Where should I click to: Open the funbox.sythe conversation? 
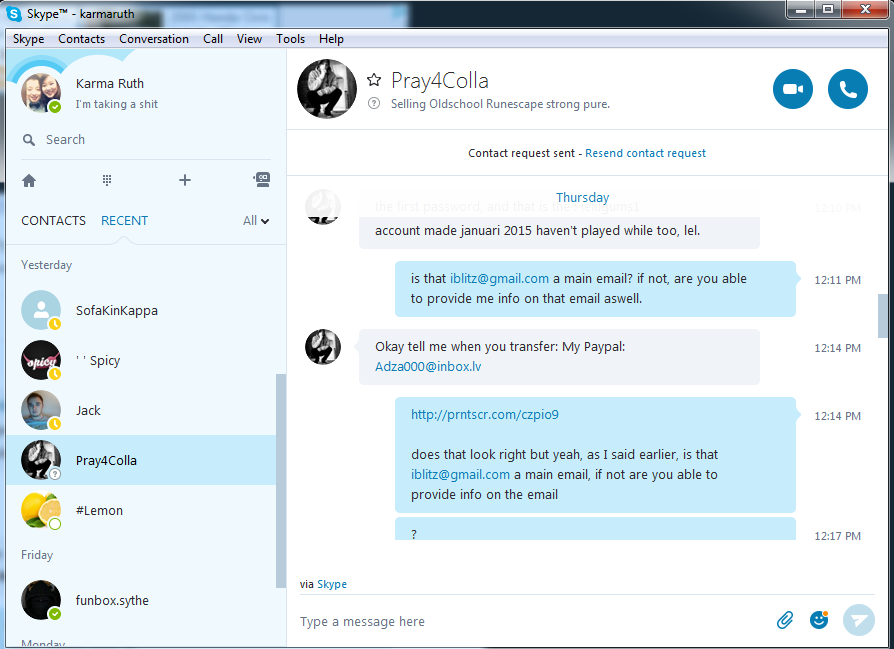(141, 600)
